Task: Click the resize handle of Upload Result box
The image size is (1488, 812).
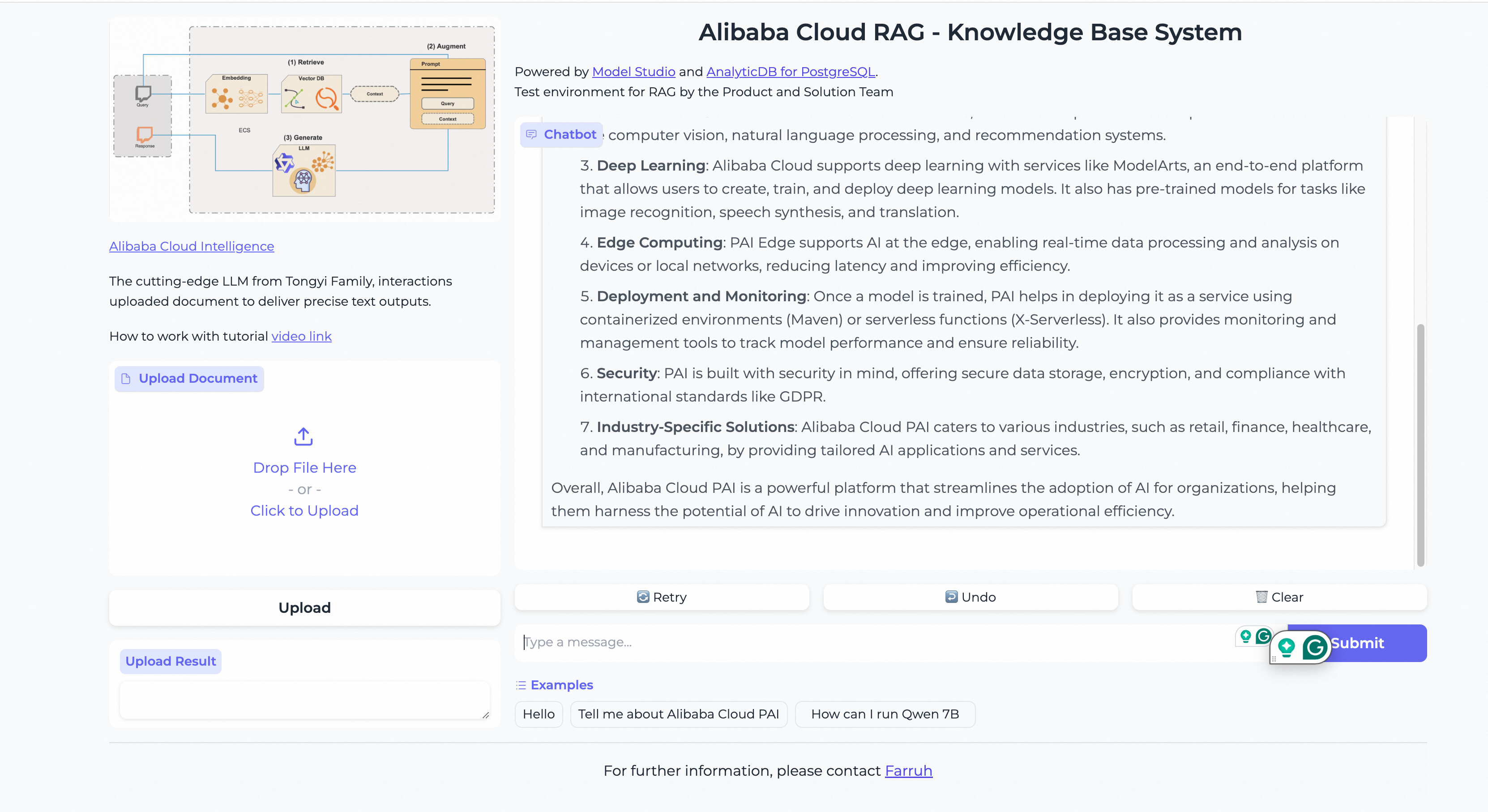Action: [x=485, y=714]
